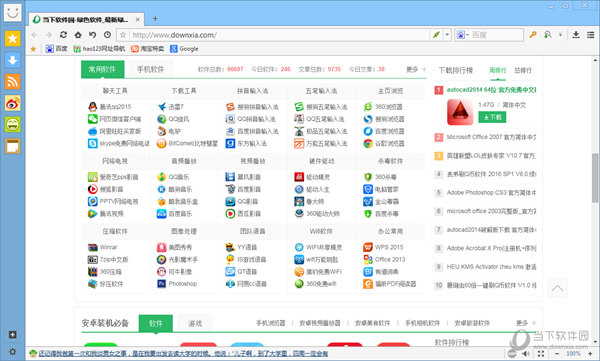Viewport: 600px width, 361px height.
Task: Select the green 软件 tab in Android section
Action: pos(156,323)
